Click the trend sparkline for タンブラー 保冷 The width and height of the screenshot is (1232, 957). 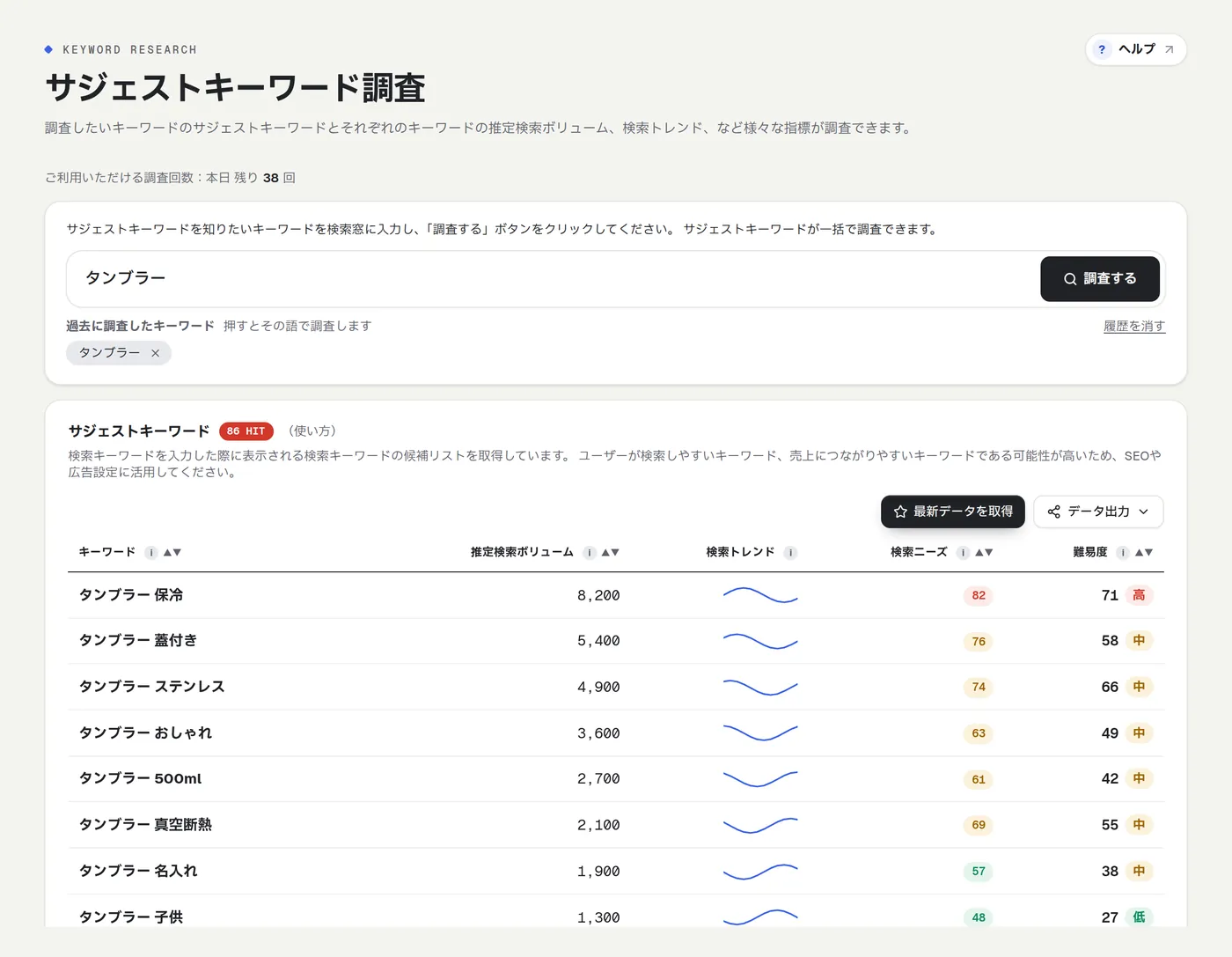[x=760, y=595]
